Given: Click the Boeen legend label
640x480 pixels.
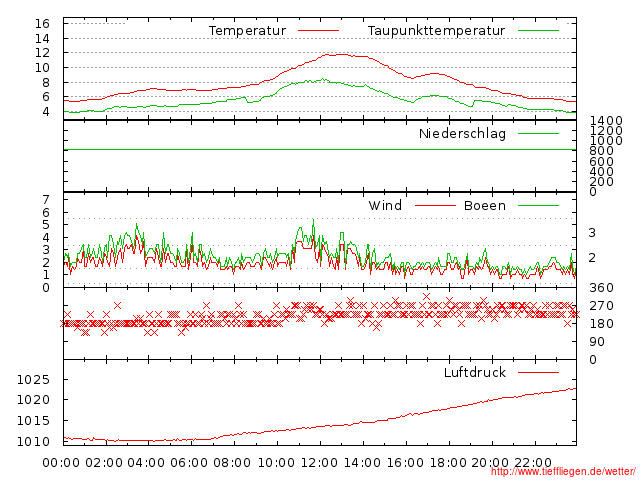Looking at the screenshot, I should [485, 205].
